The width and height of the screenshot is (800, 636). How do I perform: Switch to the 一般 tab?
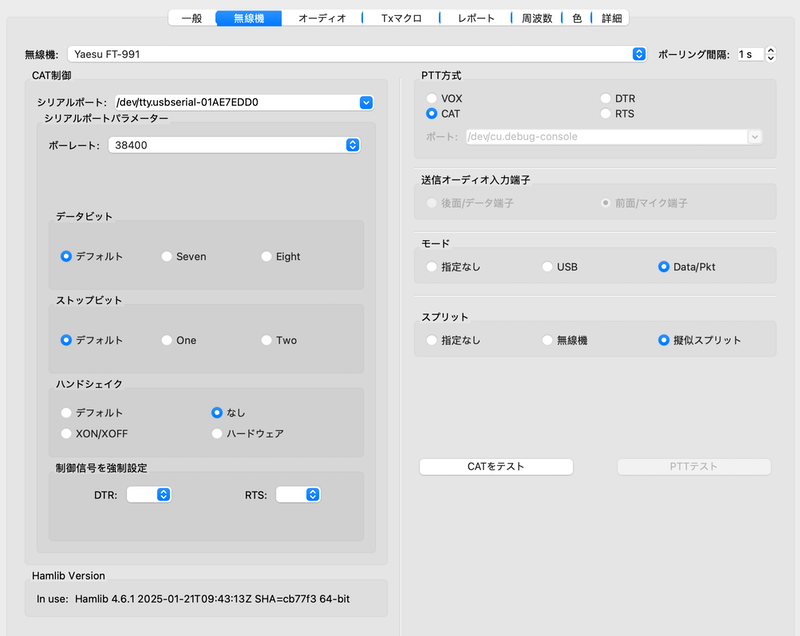191,18
